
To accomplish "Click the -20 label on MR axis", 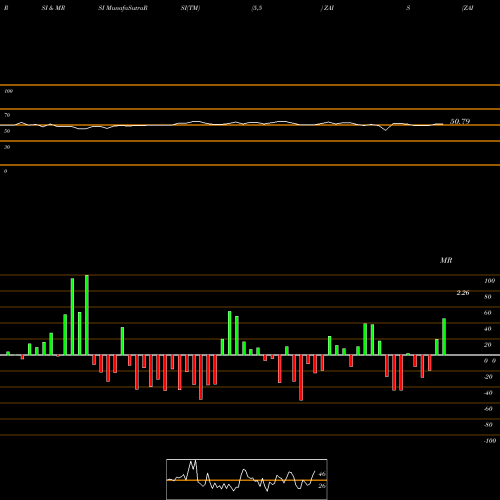I will [x=488, y=377].
